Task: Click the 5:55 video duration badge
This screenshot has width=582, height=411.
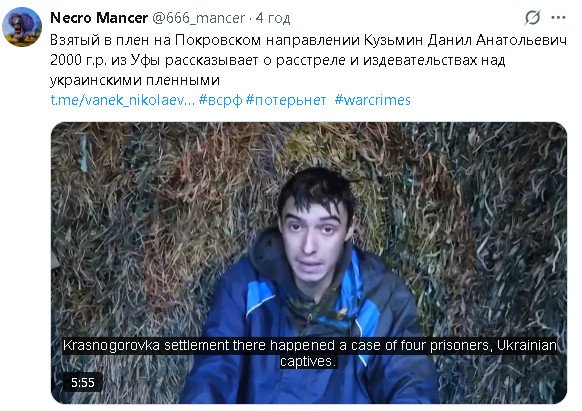Action: [82, 382]
